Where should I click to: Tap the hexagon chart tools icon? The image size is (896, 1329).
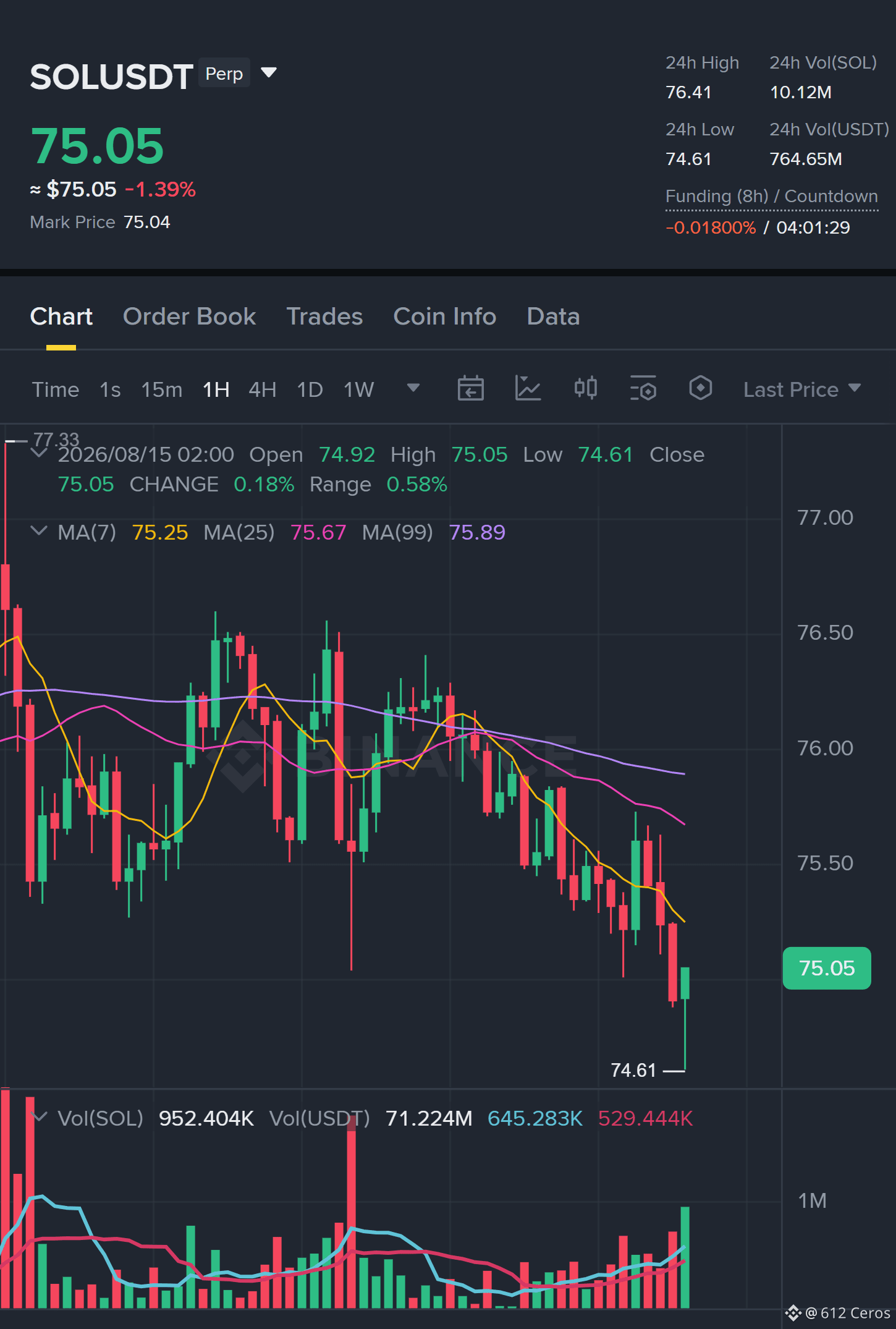700,389
